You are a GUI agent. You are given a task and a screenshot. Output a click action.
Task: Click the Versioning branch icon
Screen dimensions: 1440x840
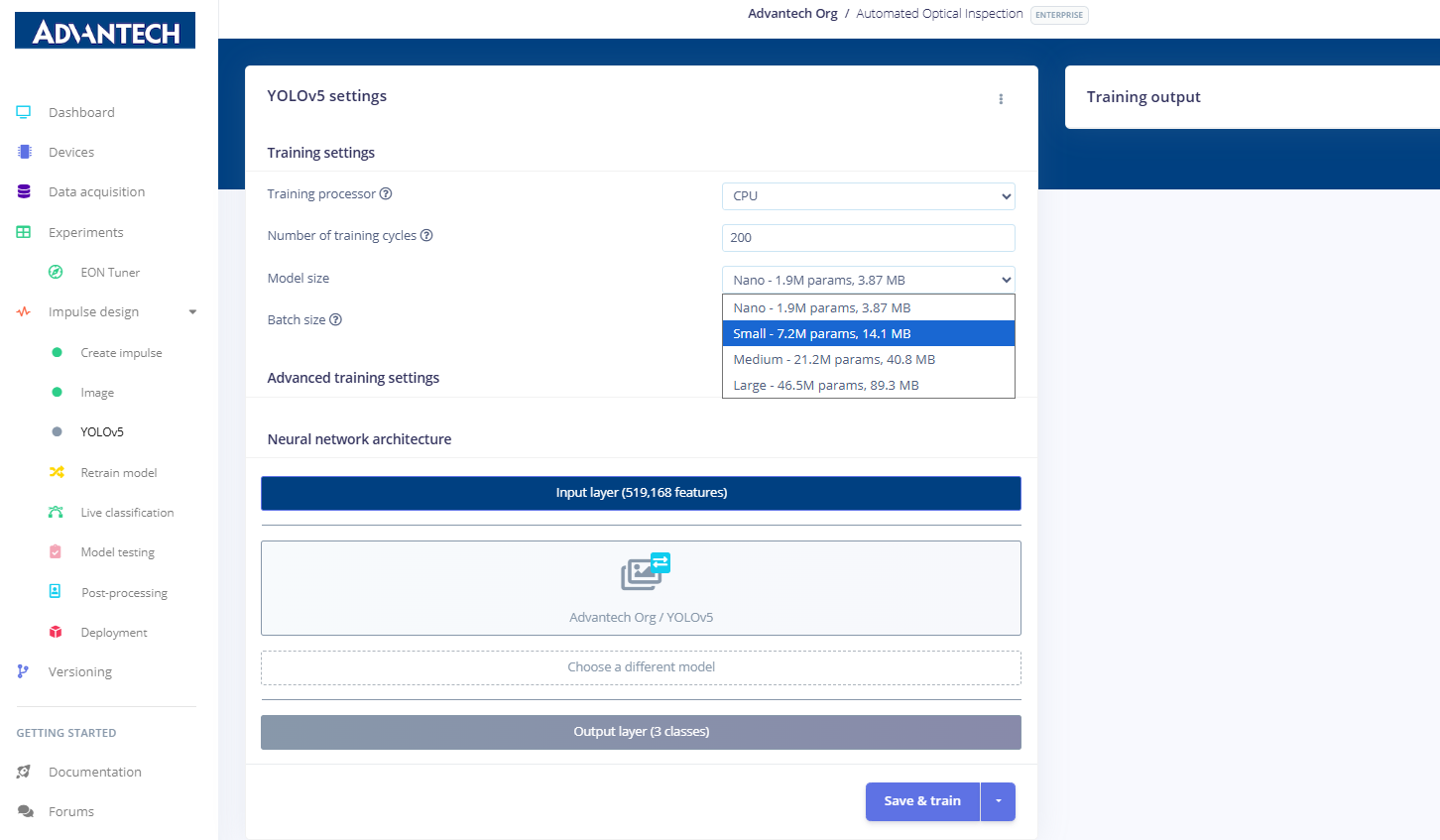[x=23, y=671]
